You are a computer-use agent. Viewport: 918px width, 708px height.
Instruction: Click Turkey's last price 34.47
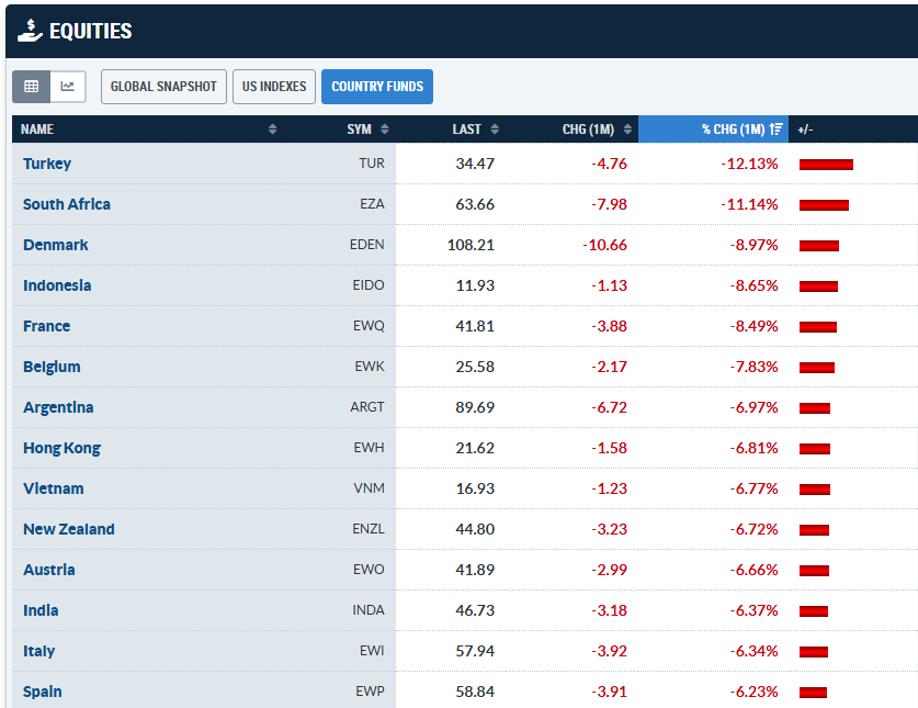tap(475, 163)
